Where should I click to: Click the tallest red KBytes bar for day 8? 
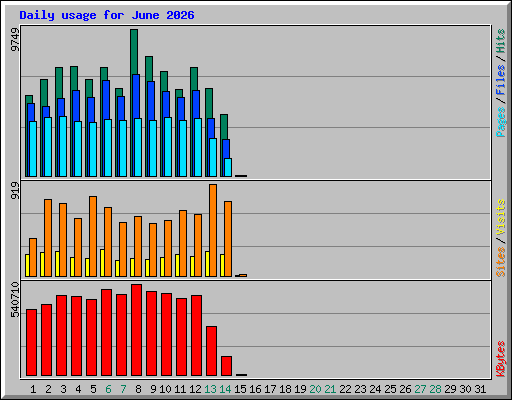pyautogui.click(x=136, y=330)
